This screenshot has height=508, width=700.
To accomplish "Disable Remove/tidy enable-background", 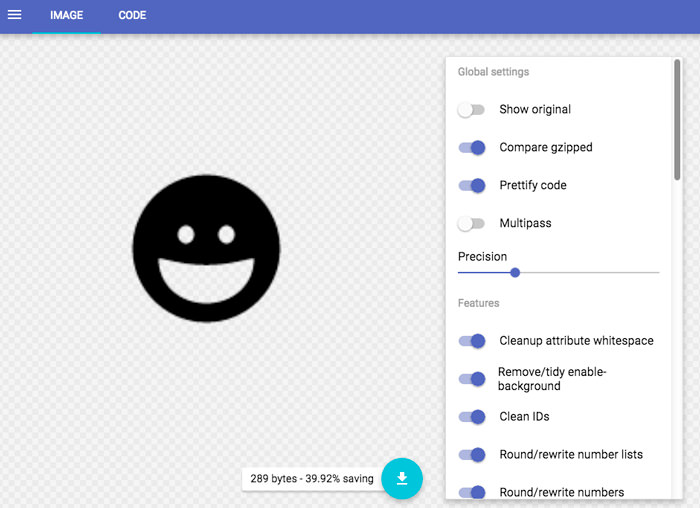I will [471, 379].
